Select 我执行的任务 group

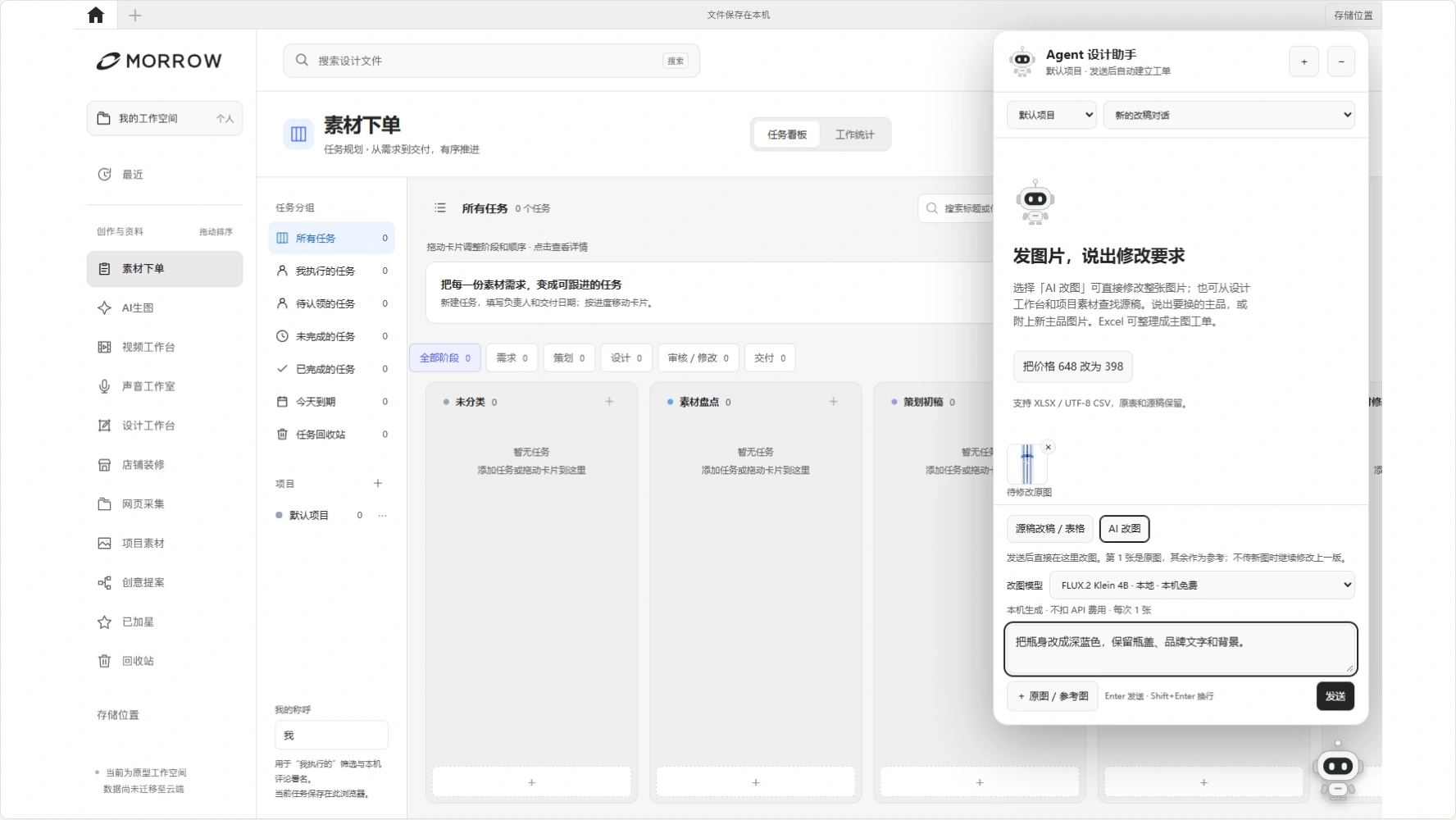coord(332,271)
